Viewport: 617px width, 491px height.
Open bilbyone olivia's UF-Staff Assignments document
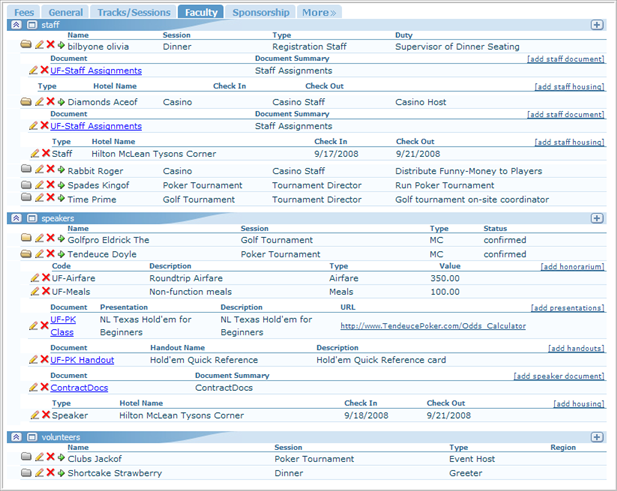click(x=96, y=71)
